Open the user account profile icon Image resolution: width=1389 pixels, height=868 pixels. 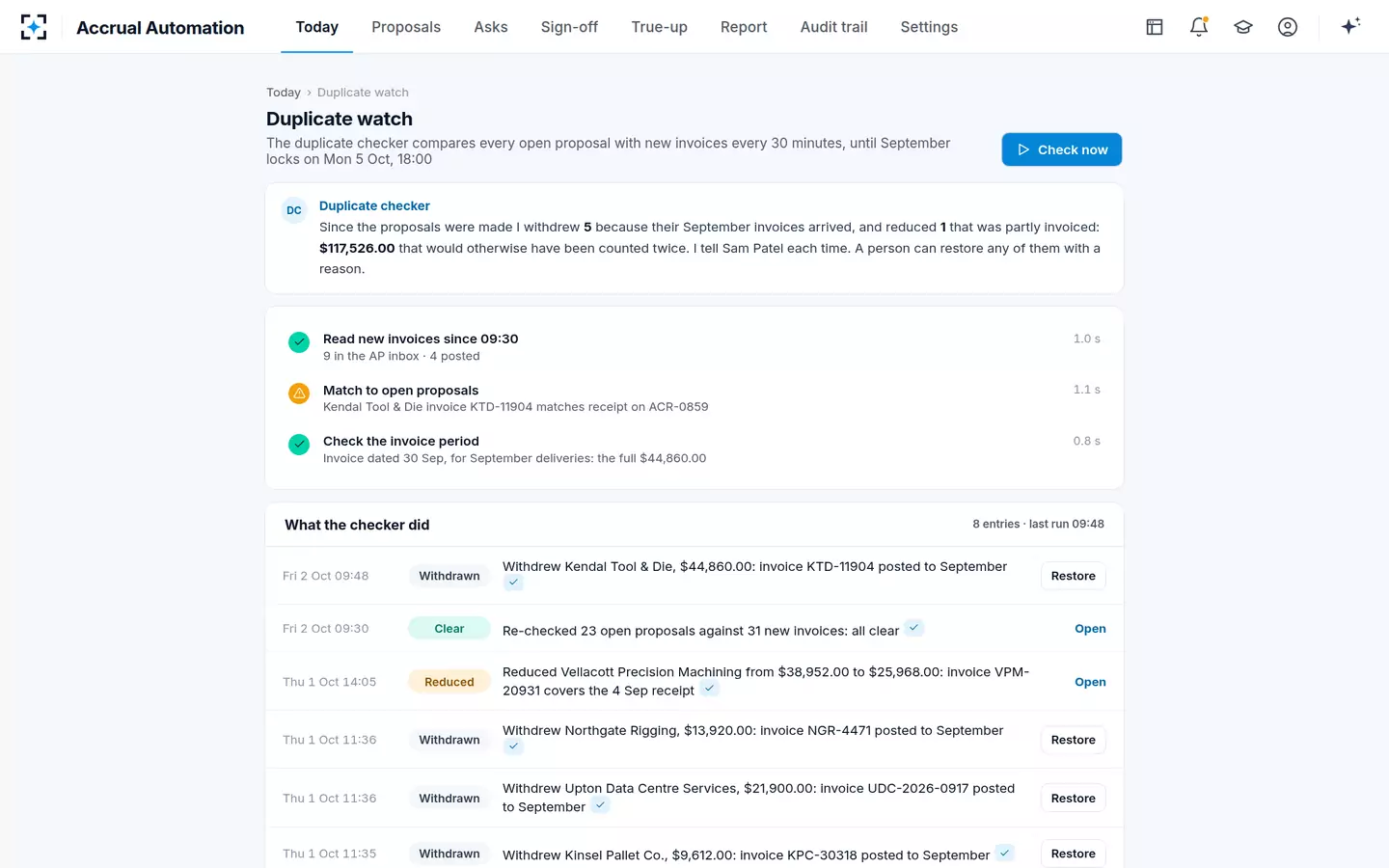click(1288, 27)
